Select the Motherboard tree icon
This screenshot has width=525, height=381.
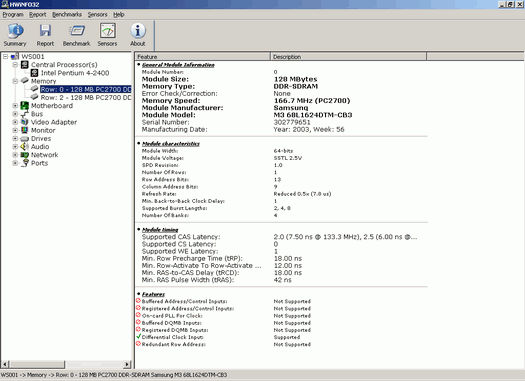coord(24,106)
